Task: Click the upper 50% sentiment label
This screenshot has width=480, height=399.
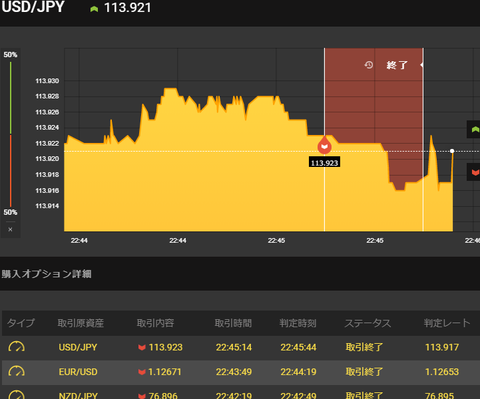Action: pyautogui.click(x=10, y=55)
